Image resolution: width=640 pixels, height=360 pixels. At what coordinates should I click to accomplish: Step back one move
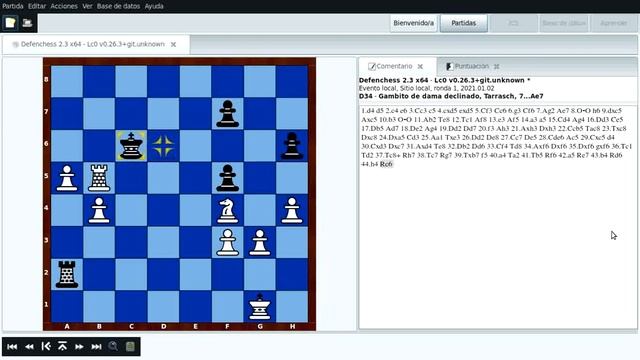coord(29,347)
